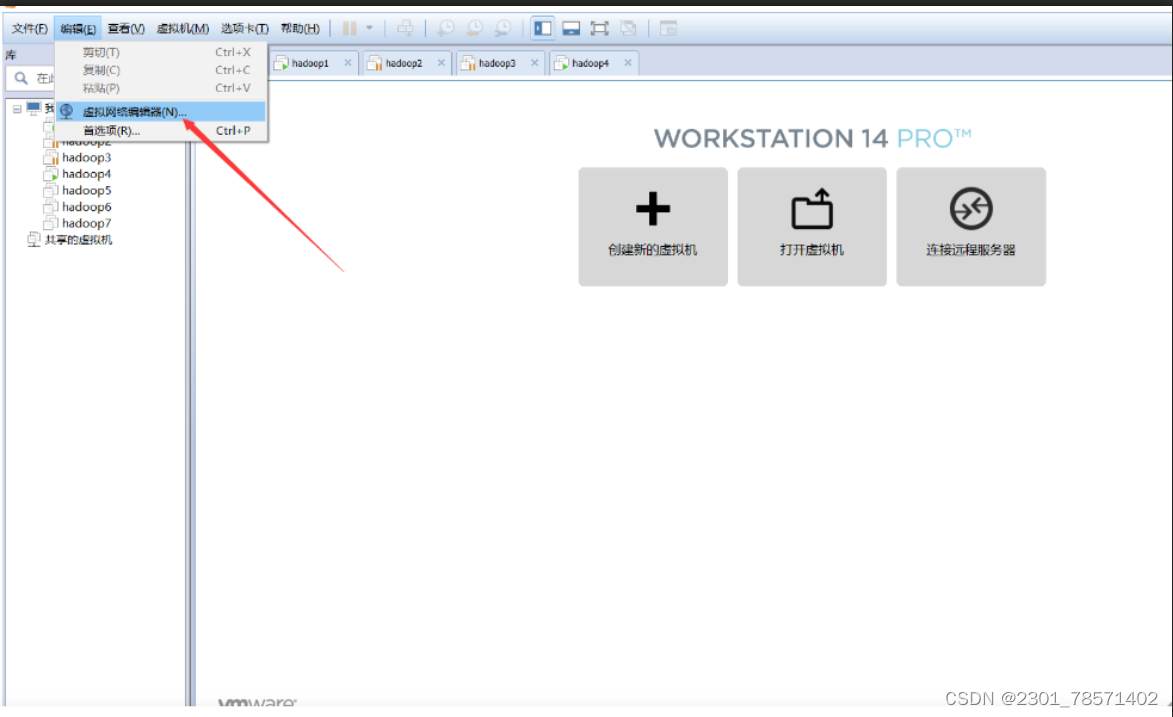The width and height of the screenshot is (1173, 717).
Task: Select hadoop6 in the library tree
Action: tap(86, 207)
